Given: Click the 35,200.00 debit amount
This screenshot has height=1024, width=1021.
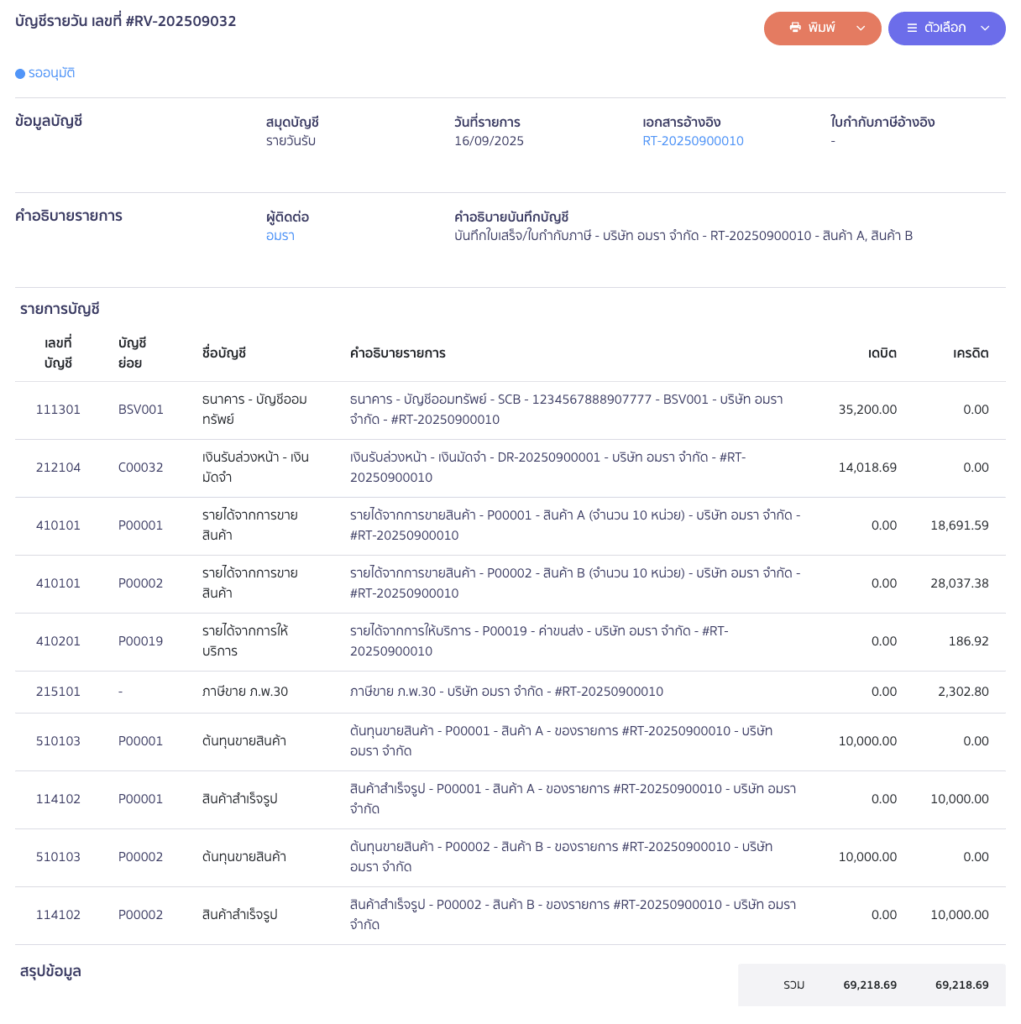Looking at the screenshot, I should (867, 410).
